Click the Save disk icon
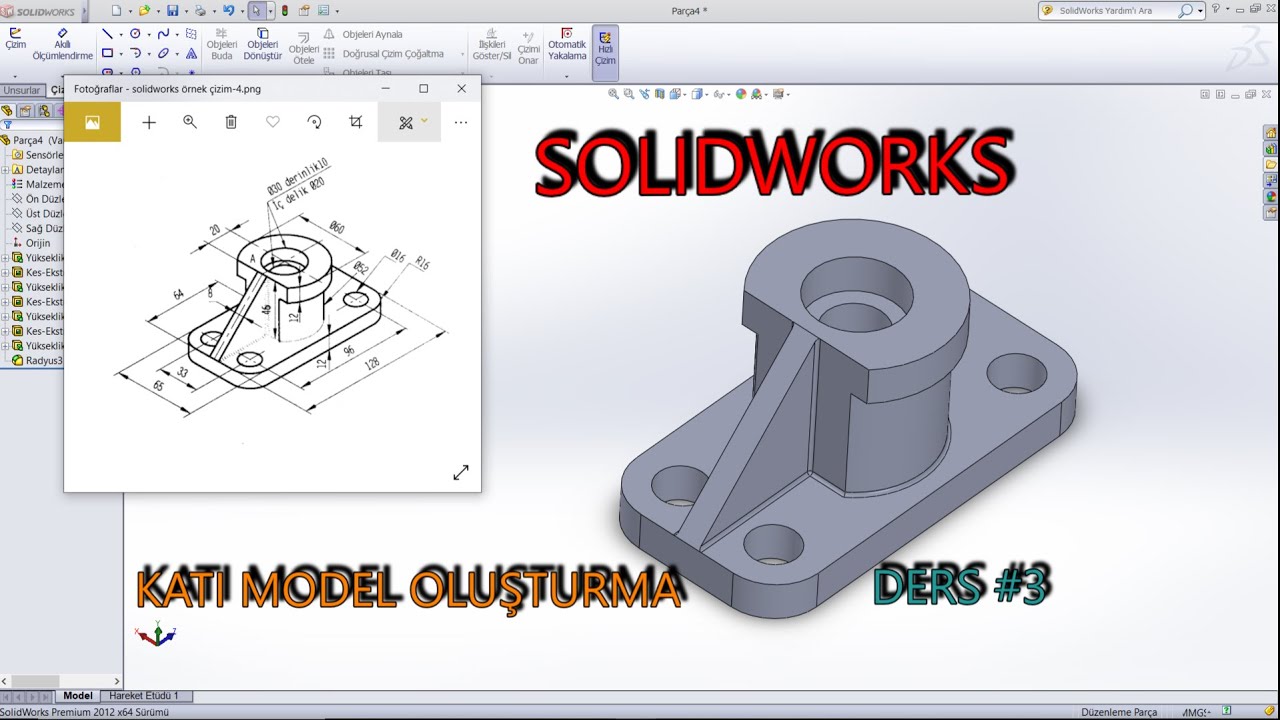 tap(173, 11)
